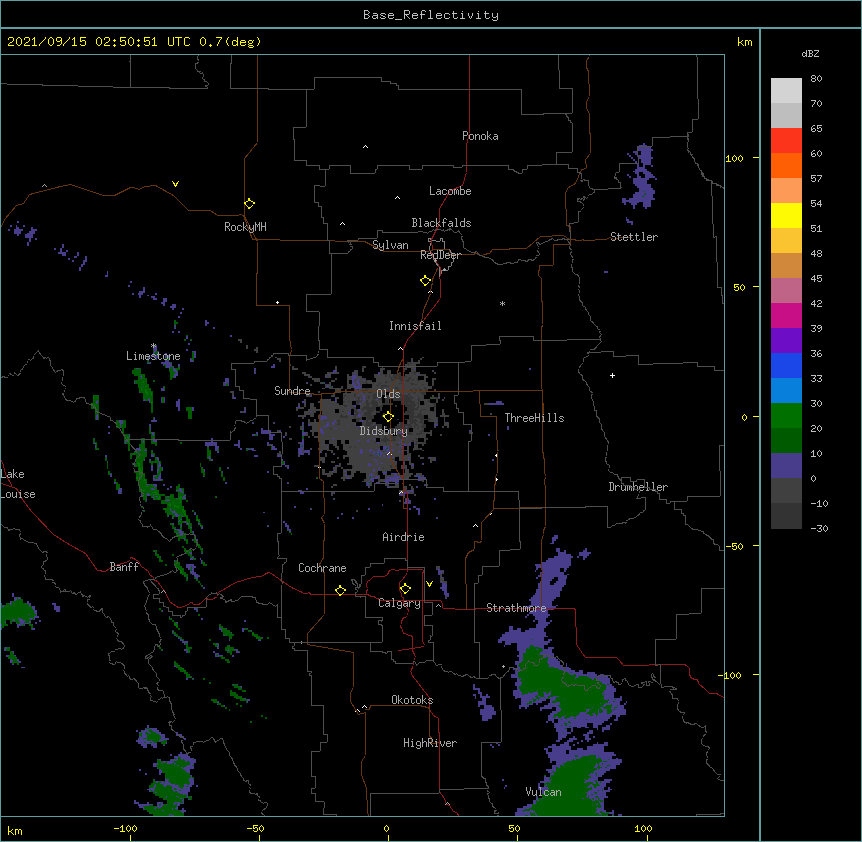
Task: Click the yellow diamond marker south of RedDeer
Action: (425, 281)
